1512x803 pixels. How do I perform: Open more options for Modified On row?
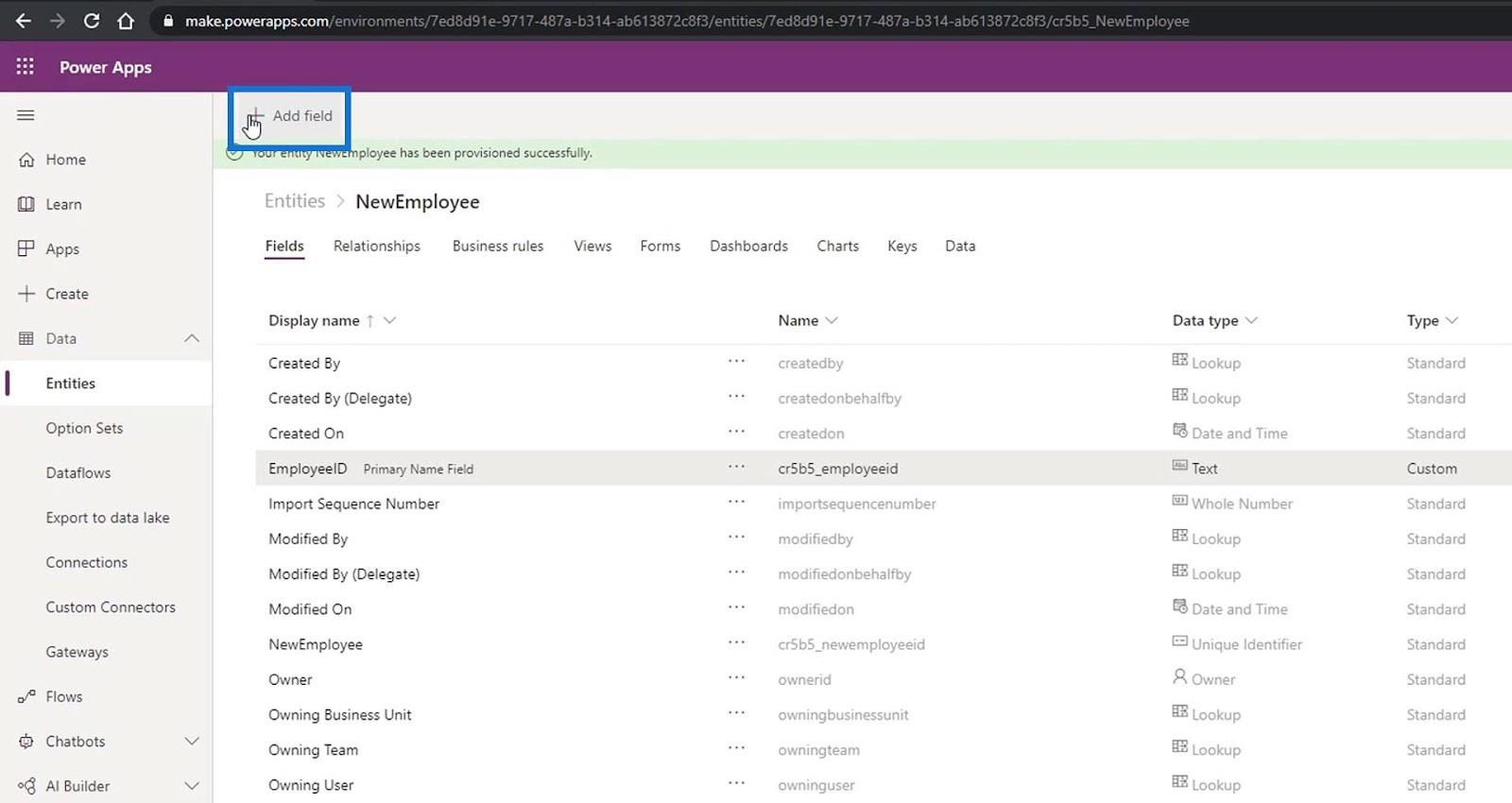[x=736, y=607]
